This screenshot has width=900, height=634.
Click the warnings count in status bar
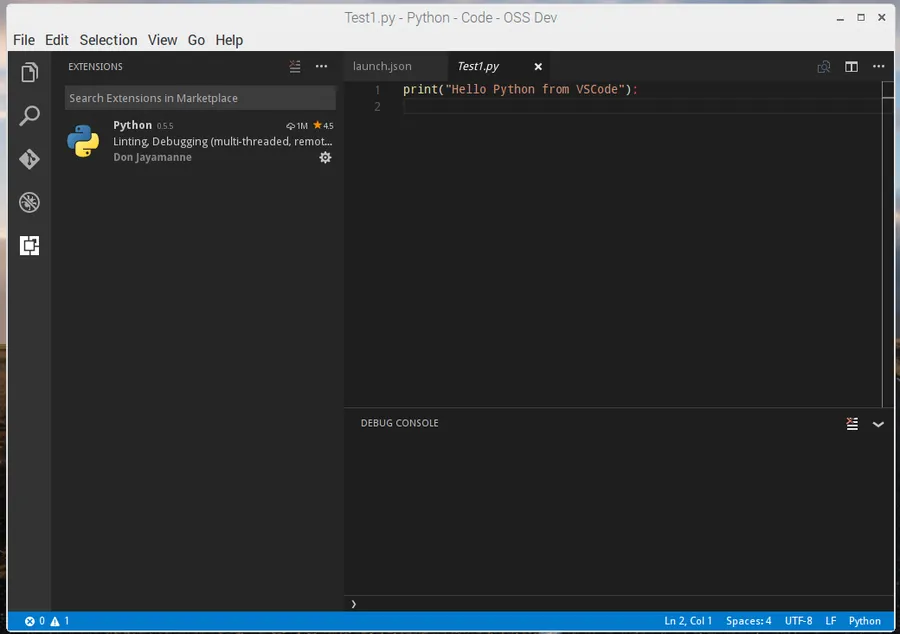(x=60, y=621)
